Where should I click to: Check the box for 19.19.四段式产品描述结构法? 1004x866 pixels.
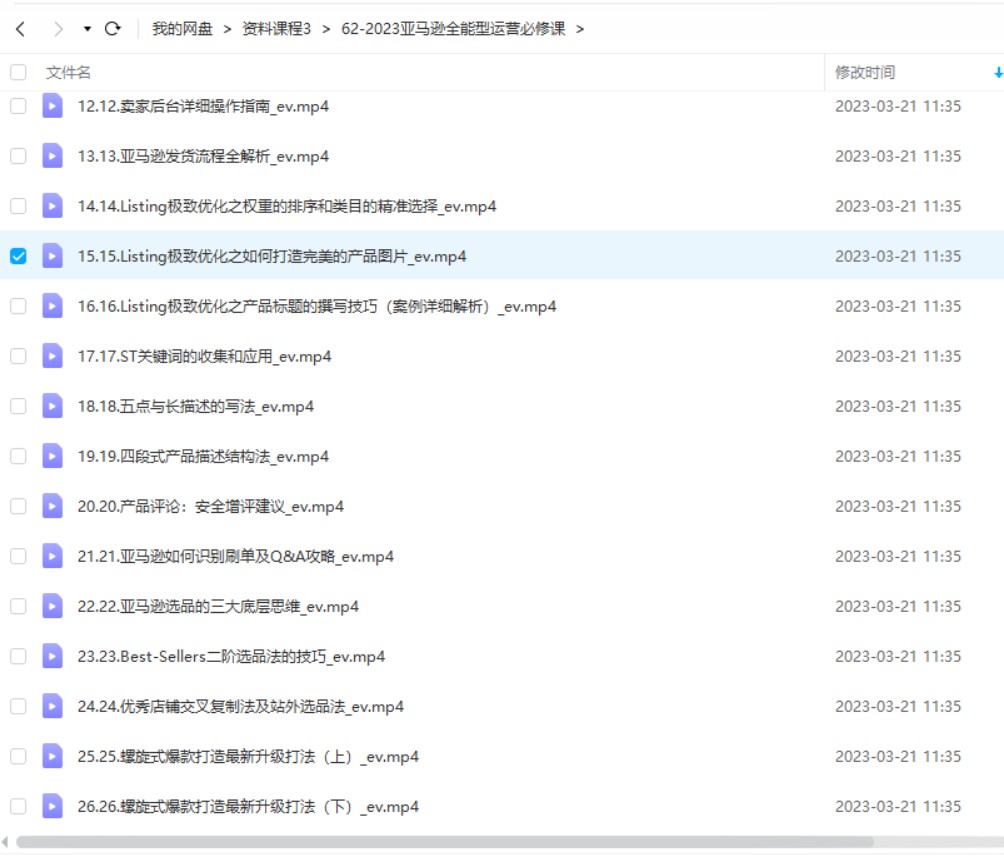click(19, 456)
